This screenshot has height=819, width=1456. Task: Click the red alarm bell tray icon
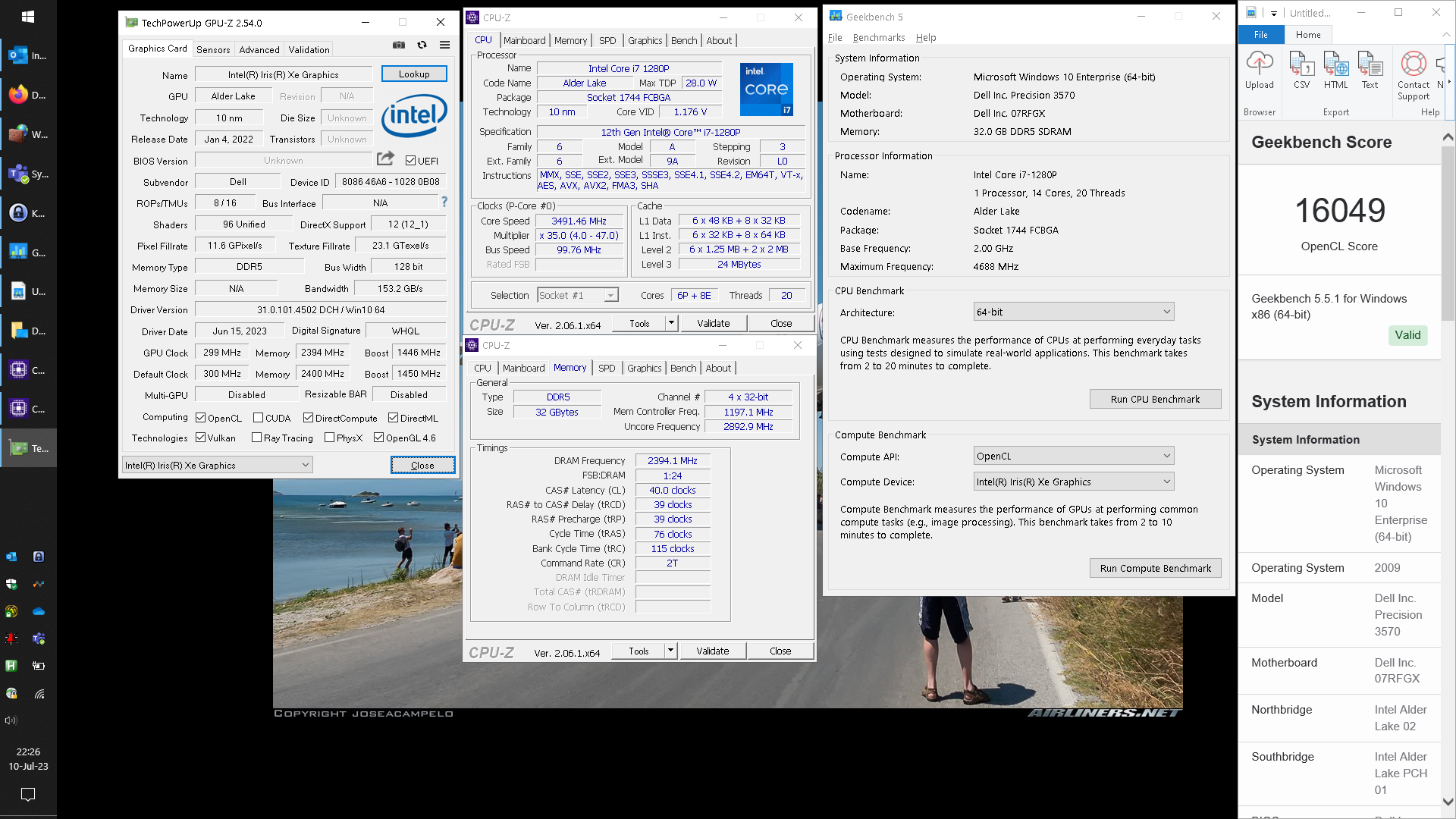point(11,639)
